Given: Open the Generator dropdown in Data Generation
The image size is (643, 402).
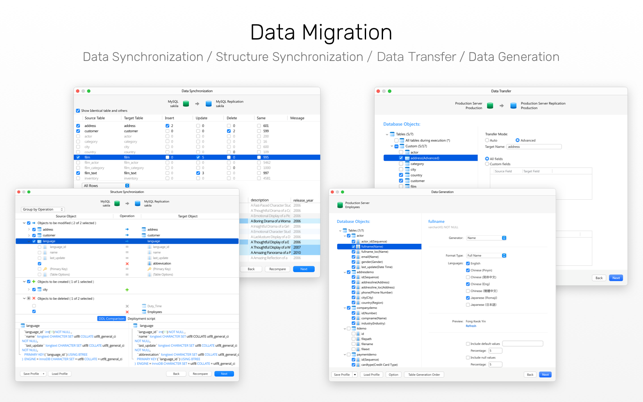Looking at the screenshot, I should [x=486, y=238].
